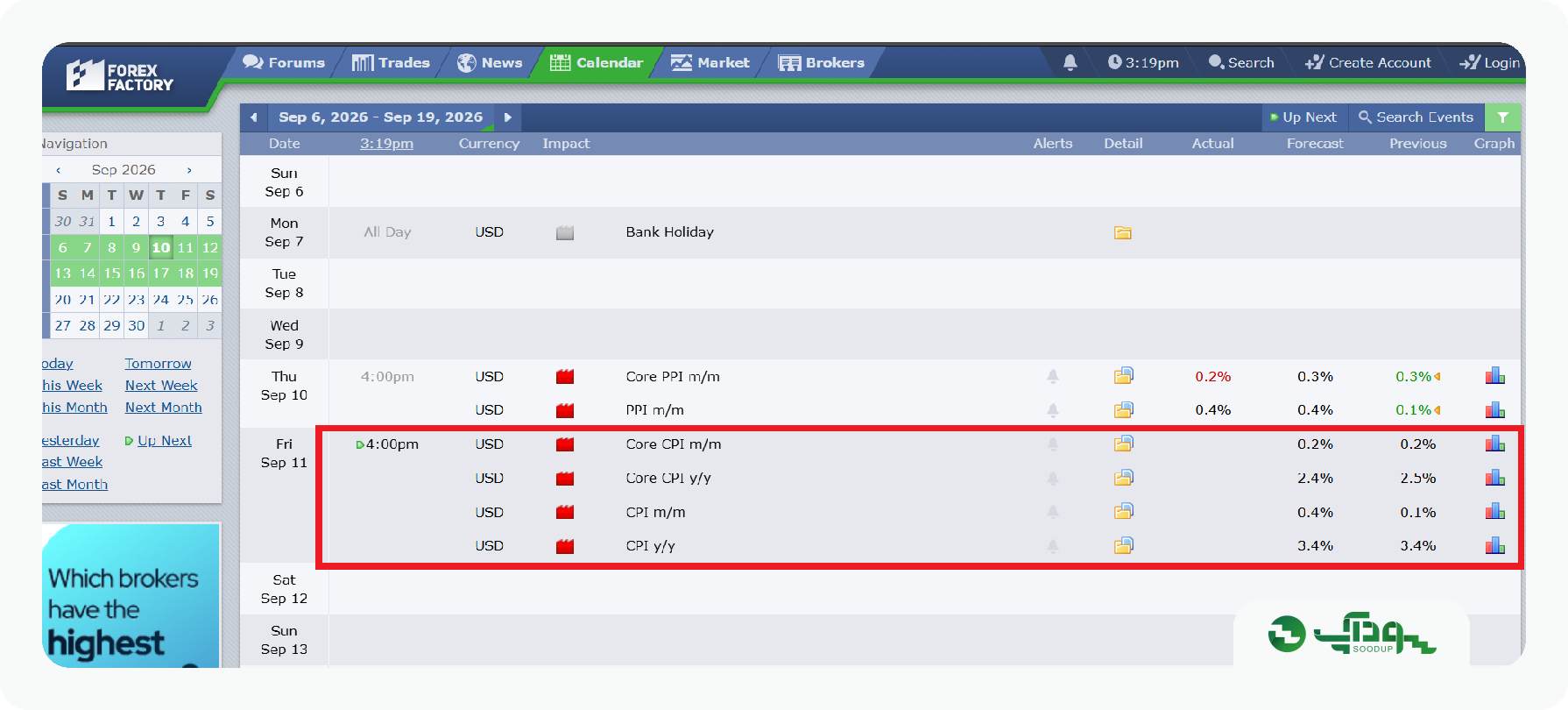This screenshot has width=1568, height=710.
Task: Click the Next Week link
Action: click(161, 386)
